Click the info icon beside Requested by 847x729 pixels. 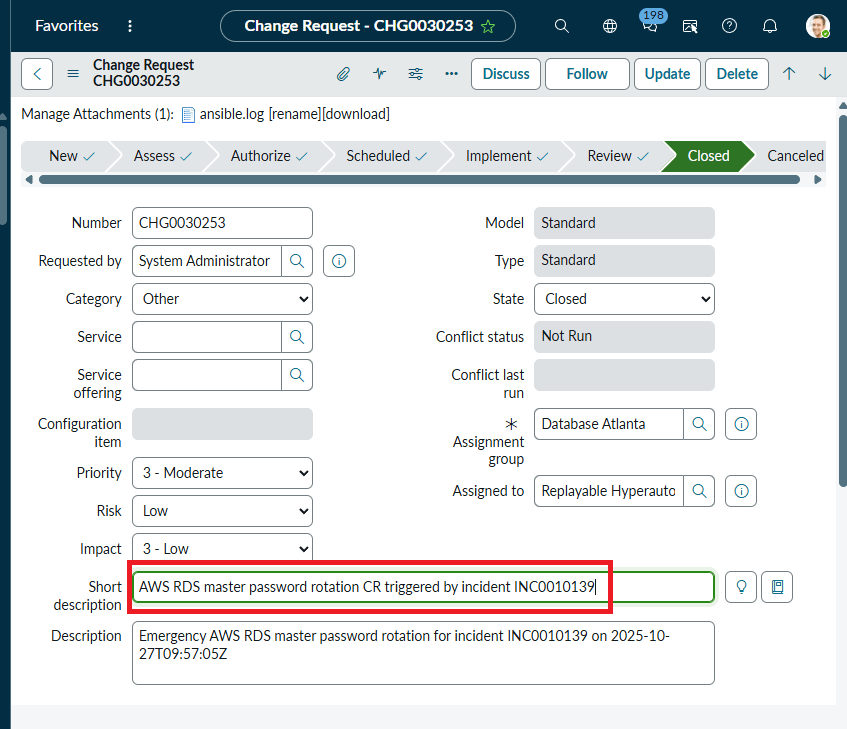pos(338,261)
